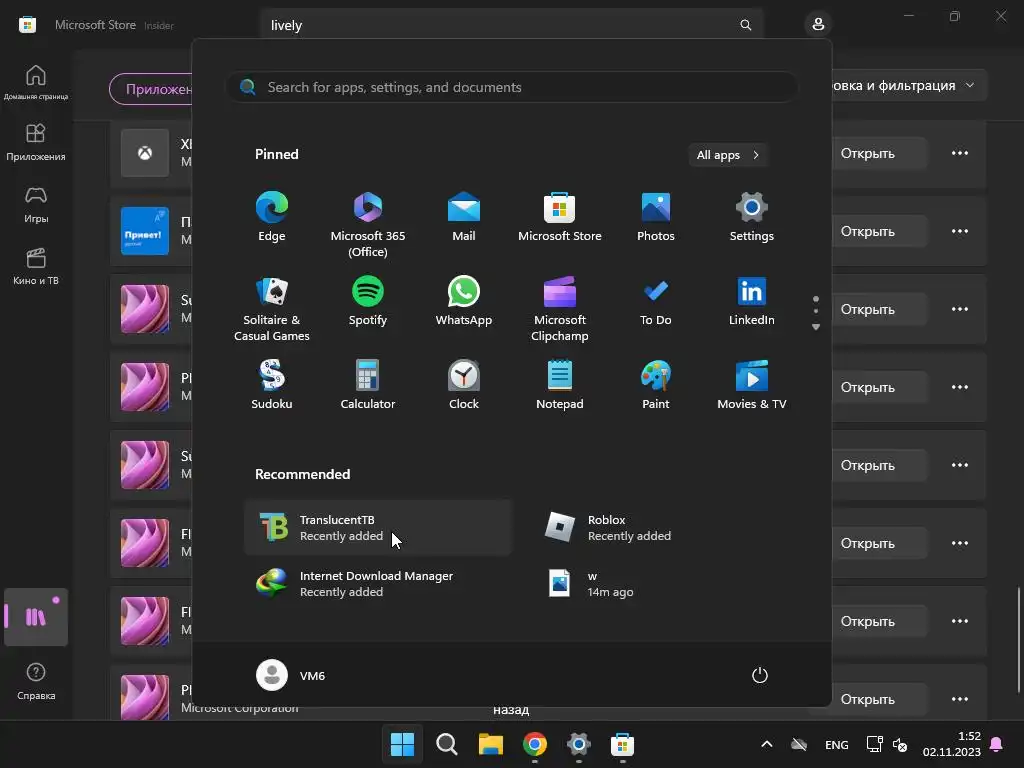Launch Microsoft 365 (Office) pinned app

(x=368, y=225)
